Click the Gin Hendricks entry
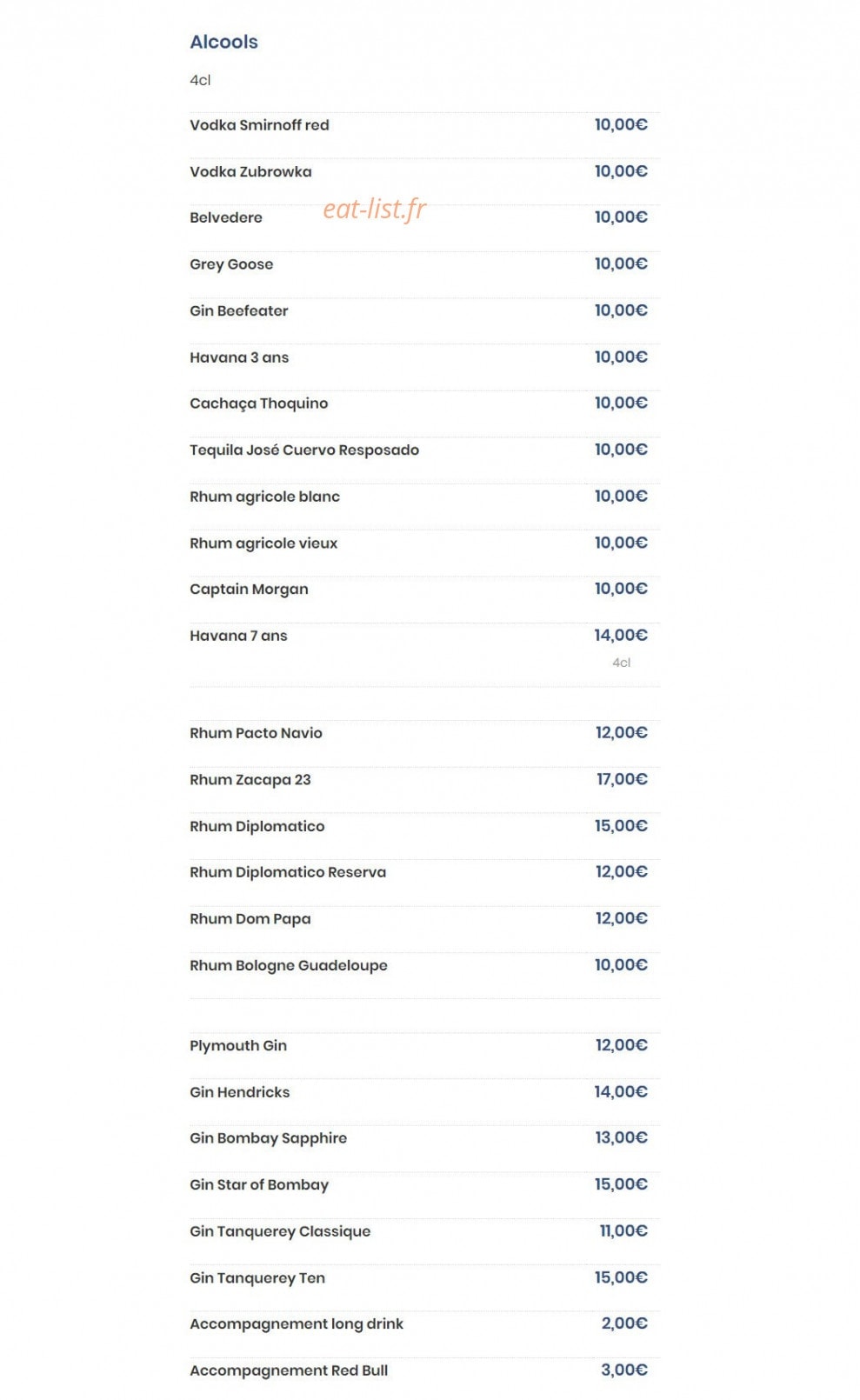860x1400 pixels. pyautogui.click(x=240, y=1092)
